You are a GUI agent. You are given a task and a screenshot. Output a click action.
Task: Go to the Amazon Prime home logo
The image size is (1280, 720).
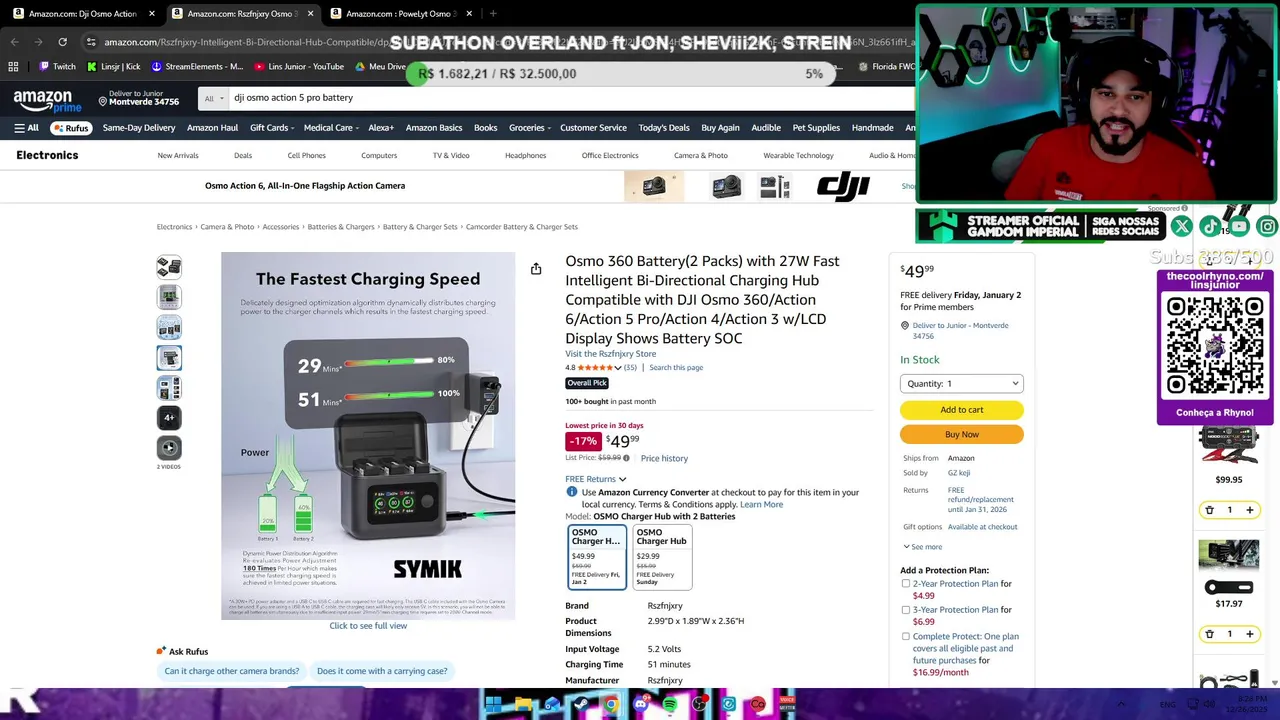(47, 100)
